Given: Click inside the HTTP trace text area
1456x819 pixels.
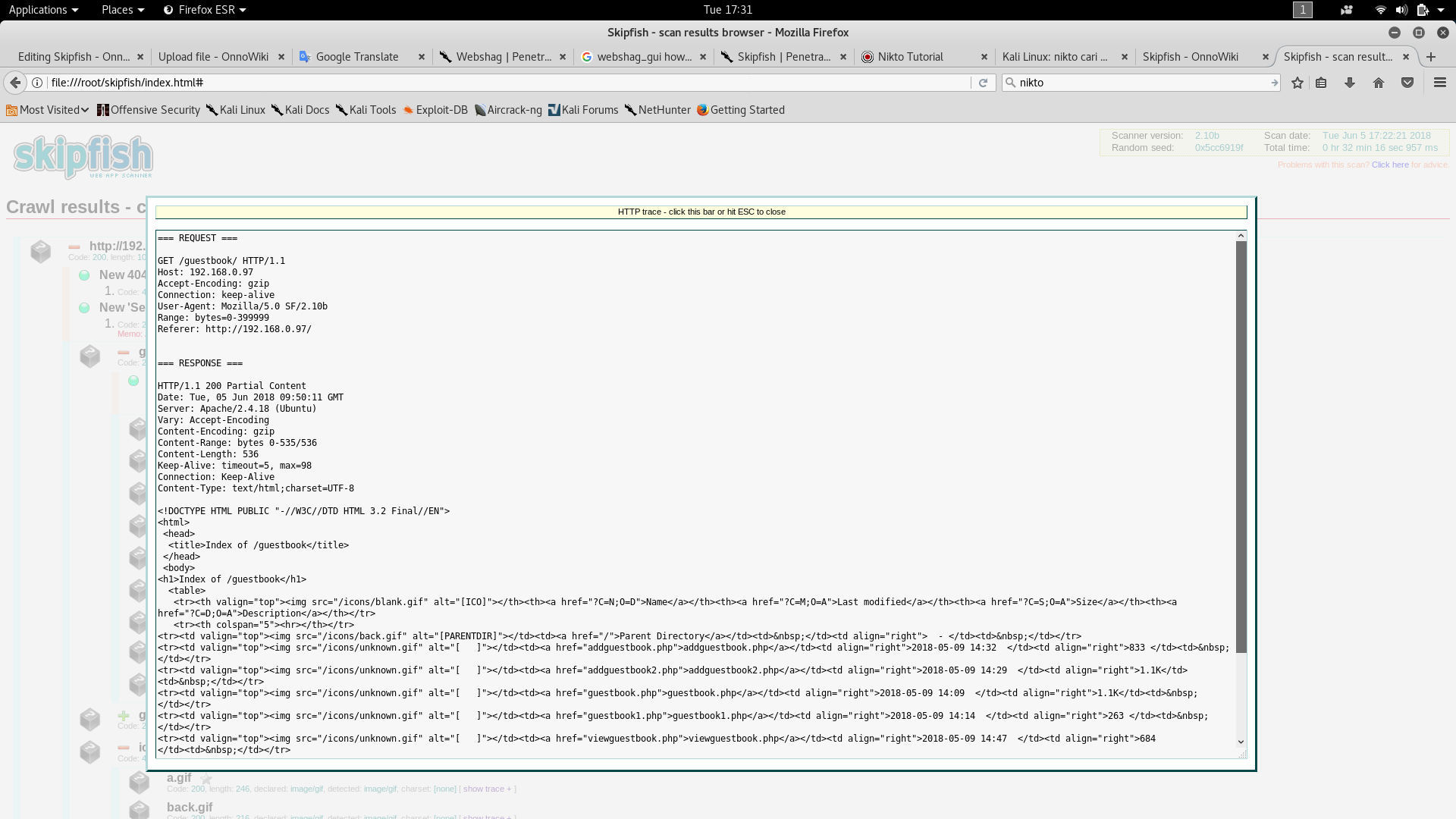Looking at the screenshot, I should [x=696, y=494].
